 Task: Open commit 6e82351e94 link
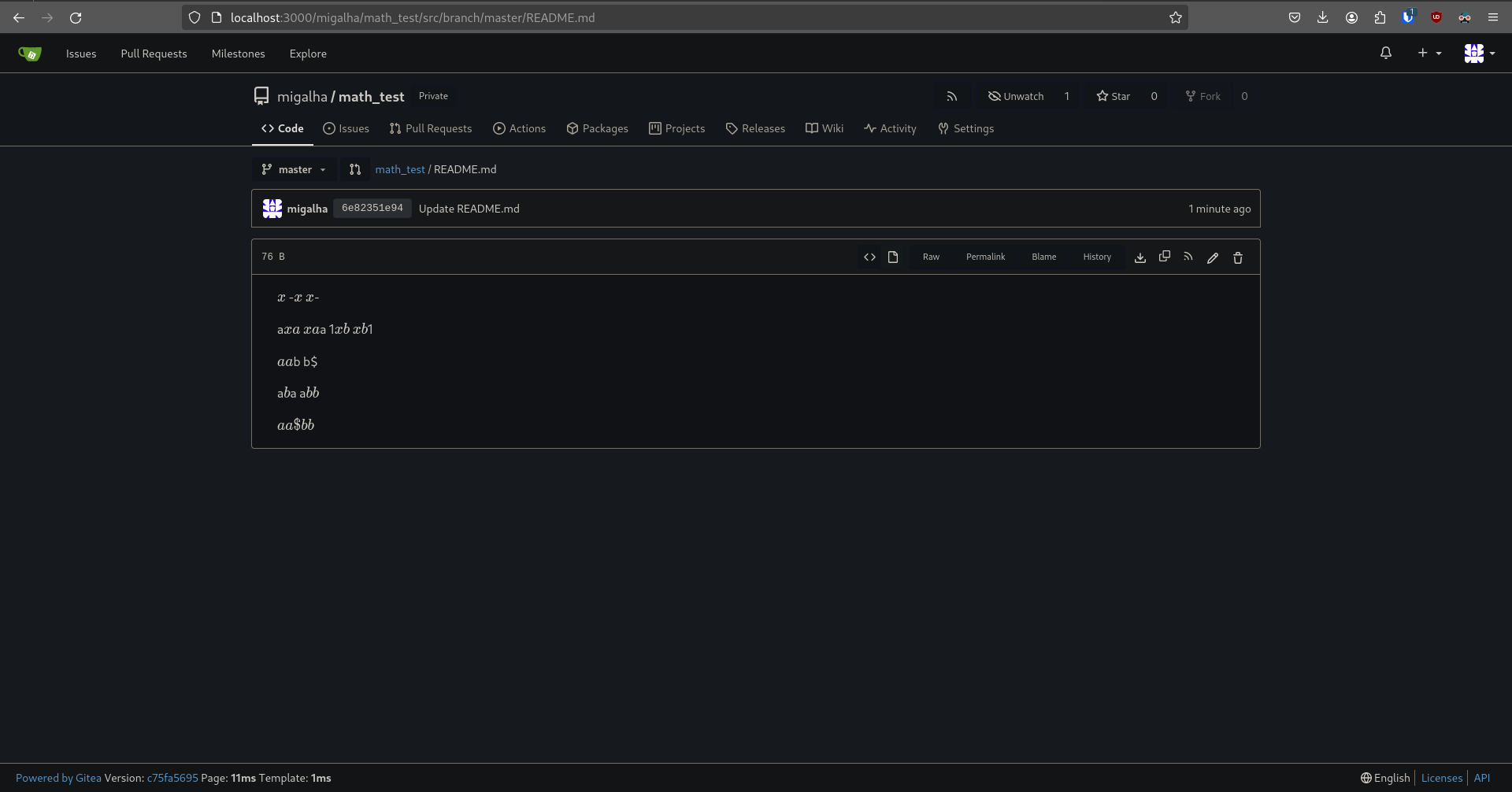tap(372, 209)
